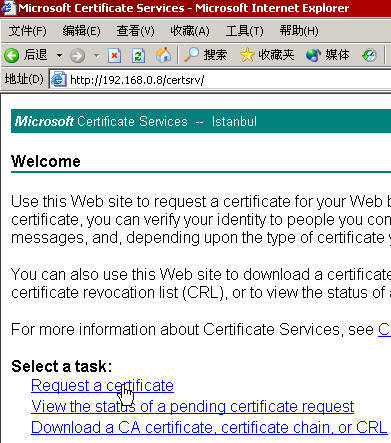
Task: Click the grey Forward arrow icon
Action: [77, 56]
